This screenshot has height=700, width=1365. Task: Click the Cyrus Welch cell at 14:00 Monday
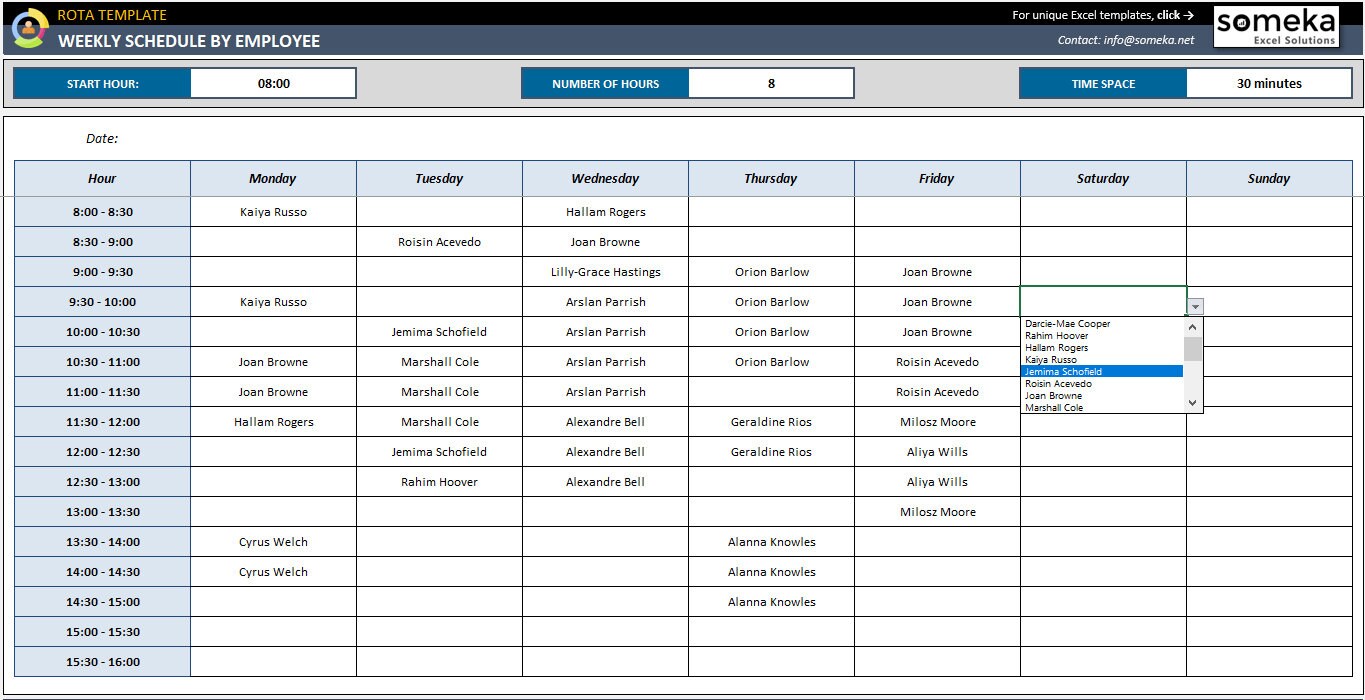[x=273, y=571]
